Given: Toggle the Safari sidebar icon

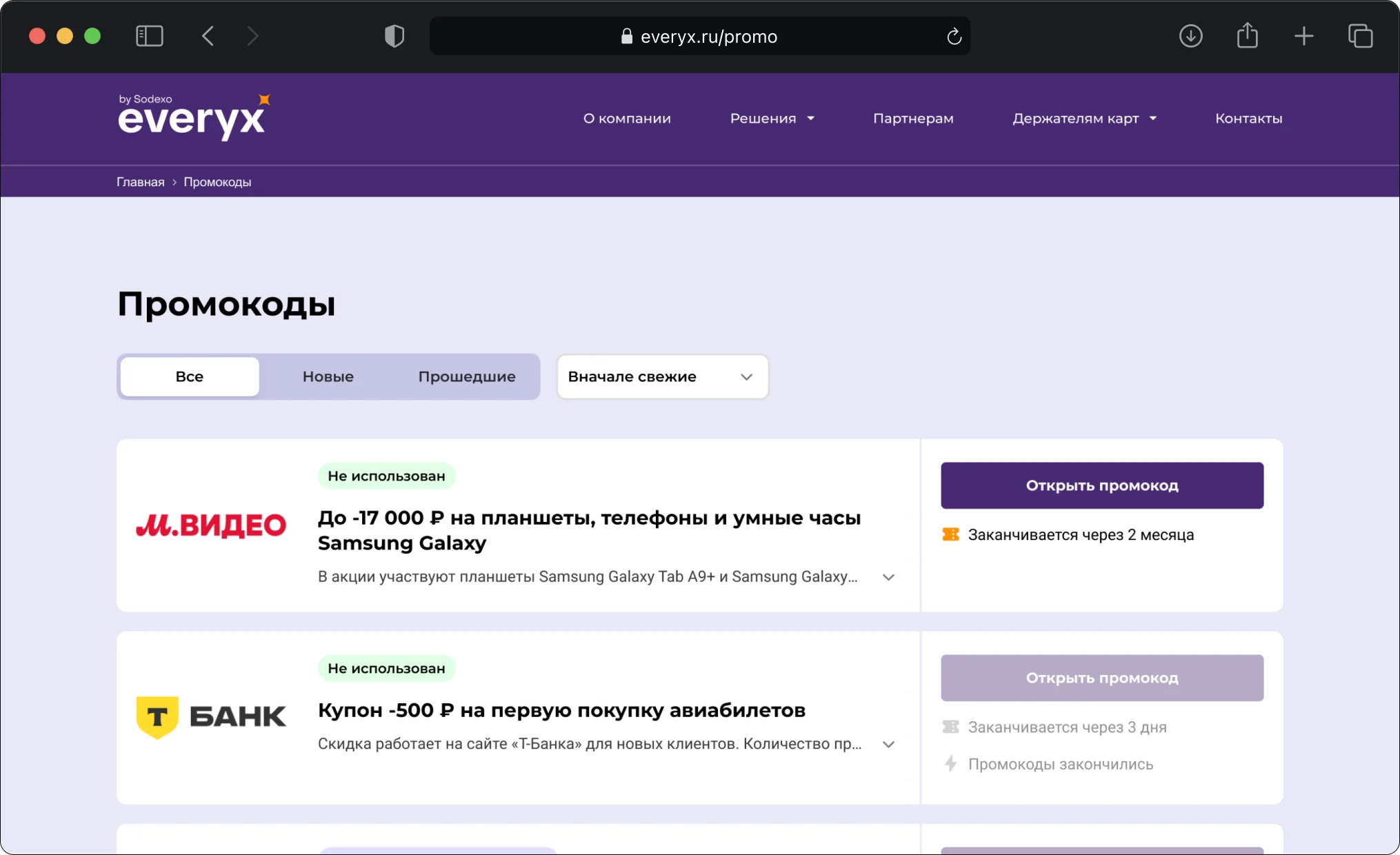Looking at the screenshot, I should (149, 36).
